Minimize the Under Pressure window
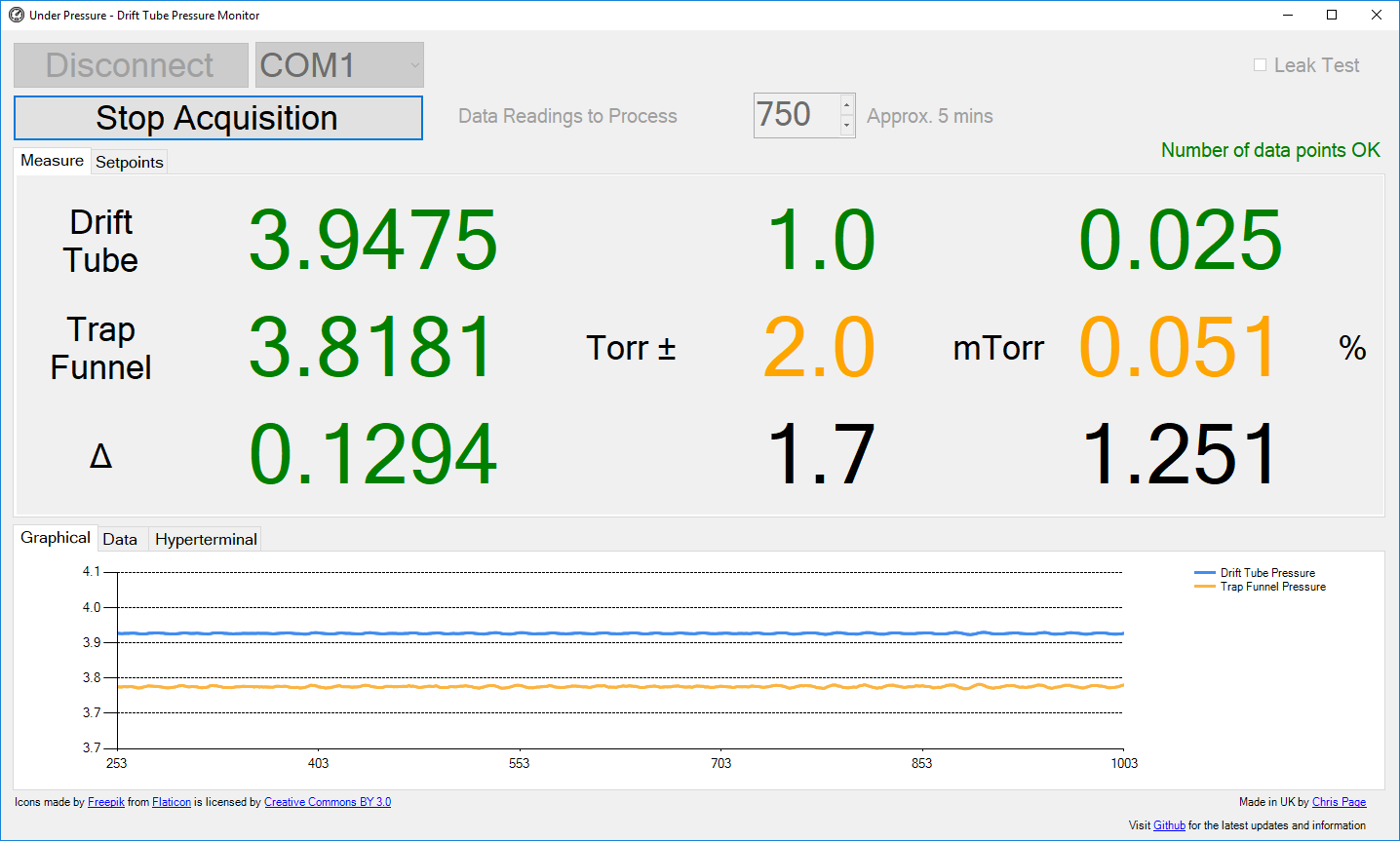The height and width of the screenshot is (841, 1400). [1287, 15]
